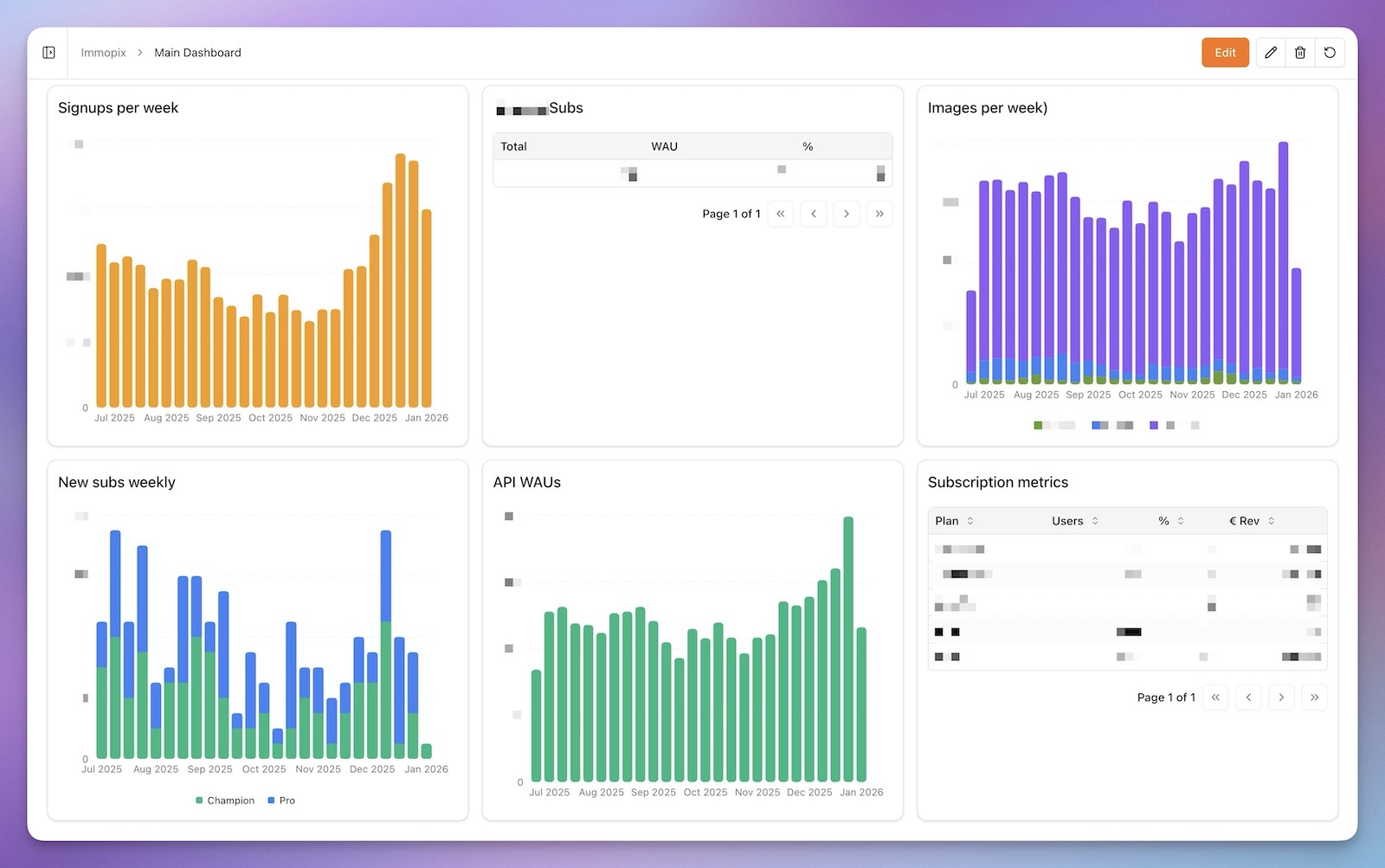Go to last page in Subs table
The width and height of the screenshot is (1385, 868).
[879, 214]
